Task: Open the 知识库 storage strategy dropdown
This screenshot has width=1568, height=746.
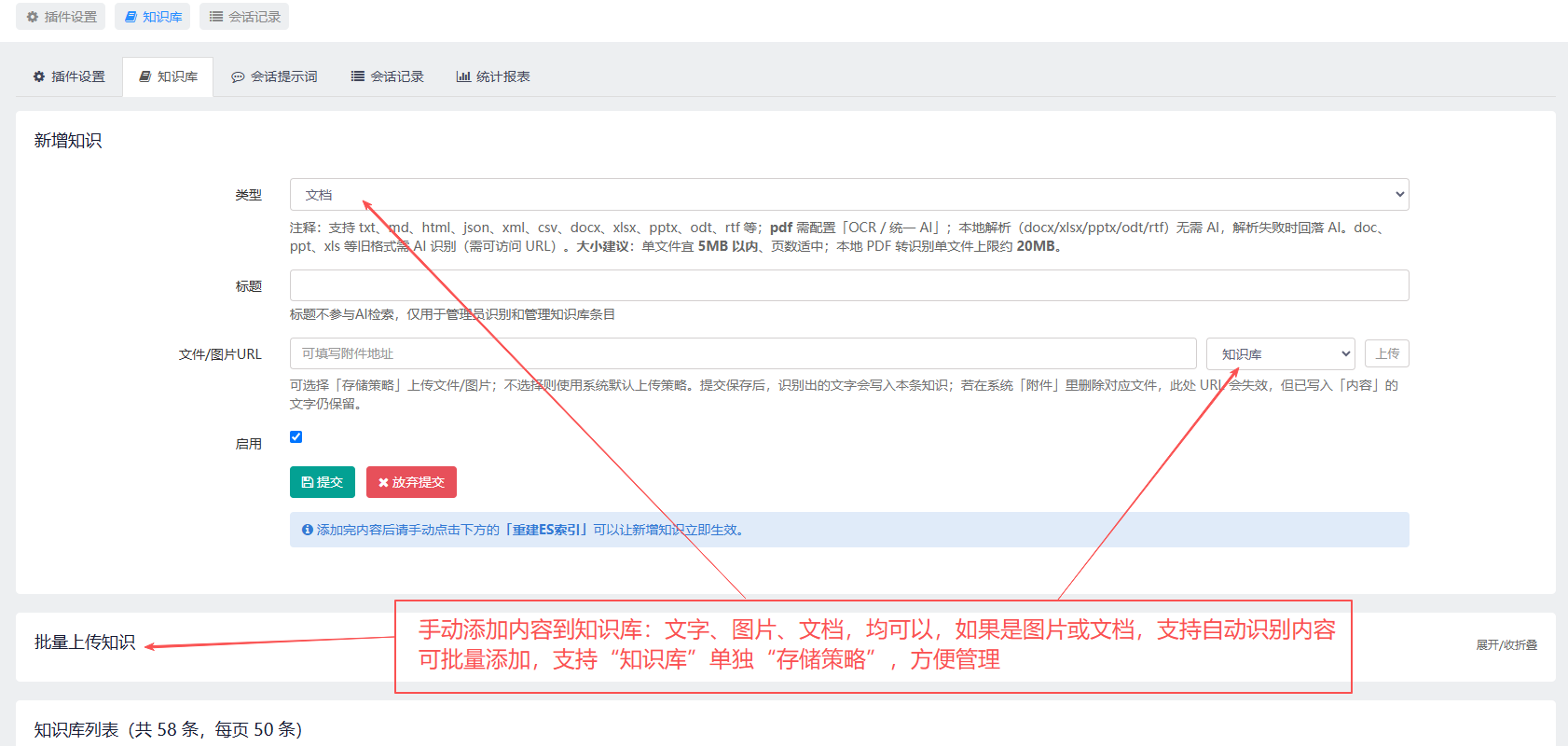Action: tap(1281, 353)
